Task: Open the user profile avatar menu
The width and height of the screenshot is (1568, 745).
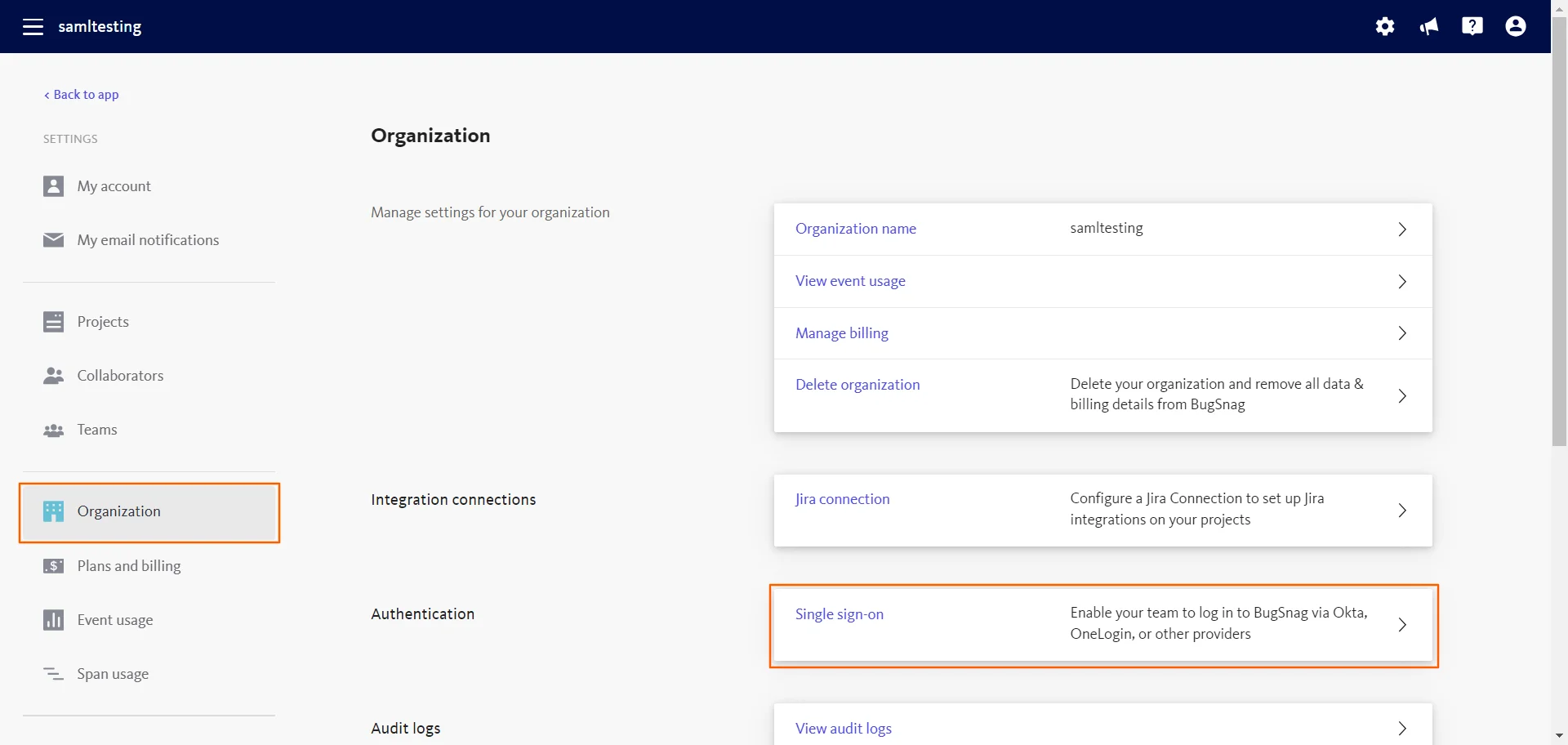Action: [x=1516, y=26]
